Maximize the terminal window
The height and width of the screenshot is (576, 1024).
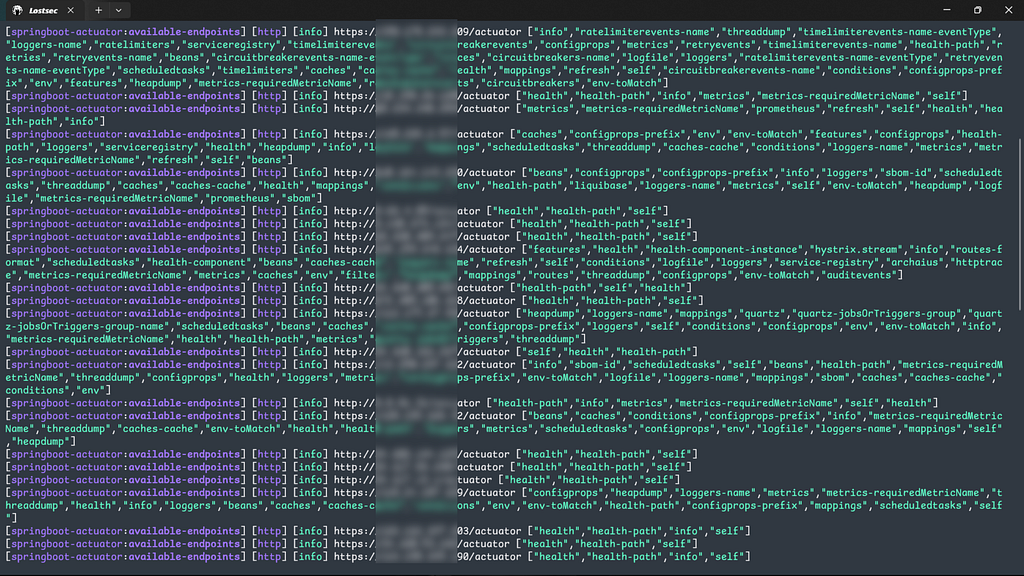click(x=977, y=10)
